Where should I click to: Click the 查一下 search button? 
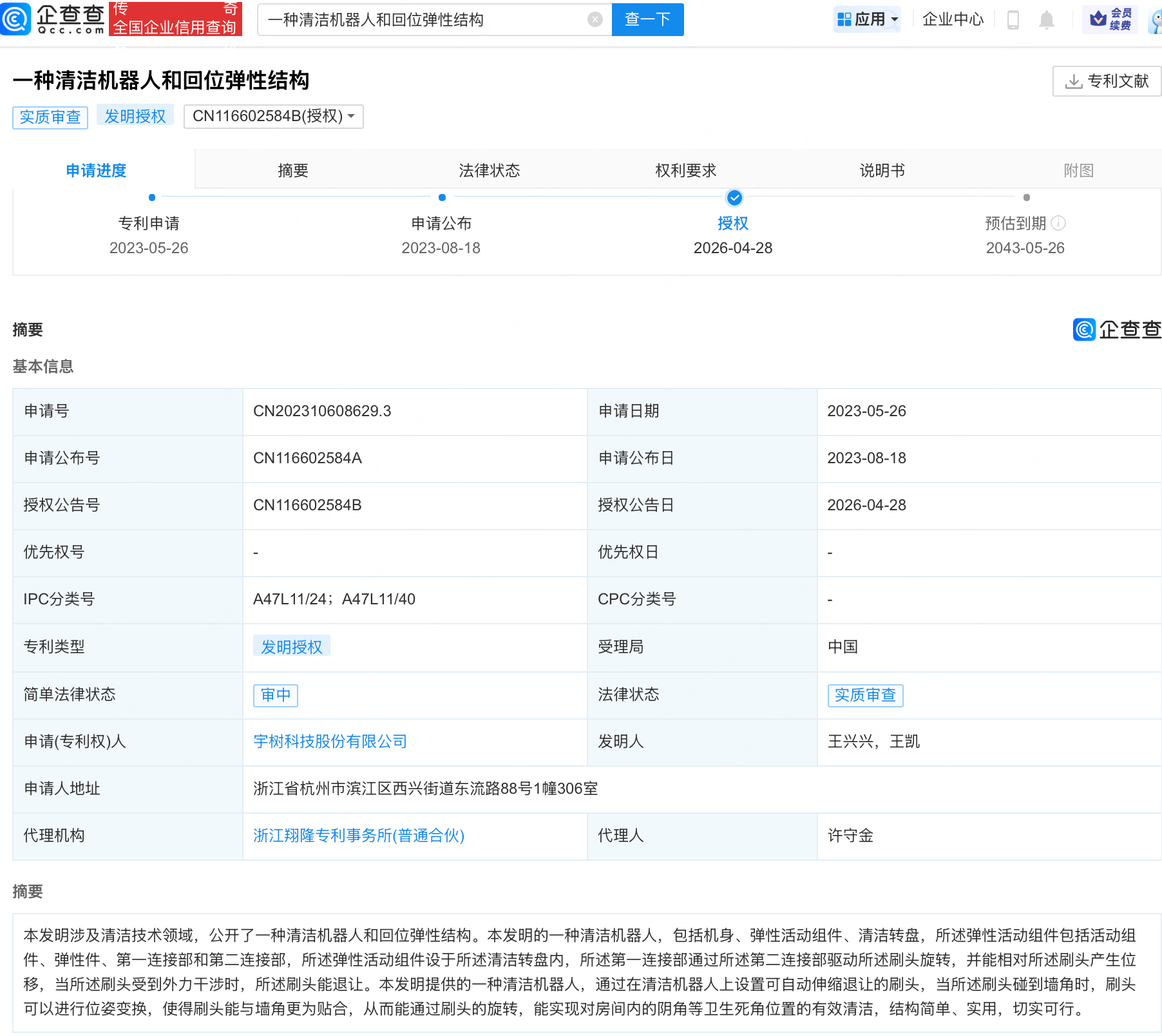[x=647, y=19]
